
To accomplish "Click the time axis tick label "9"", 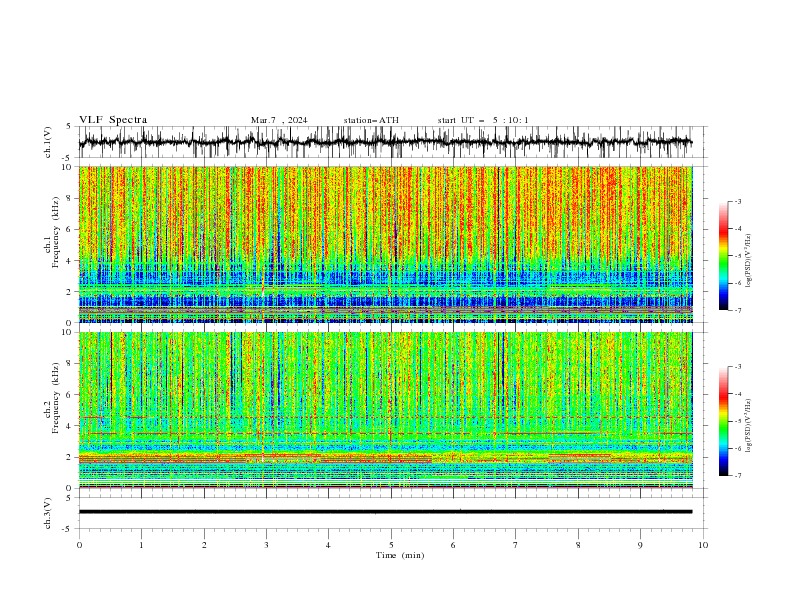I will coord(640,545).
